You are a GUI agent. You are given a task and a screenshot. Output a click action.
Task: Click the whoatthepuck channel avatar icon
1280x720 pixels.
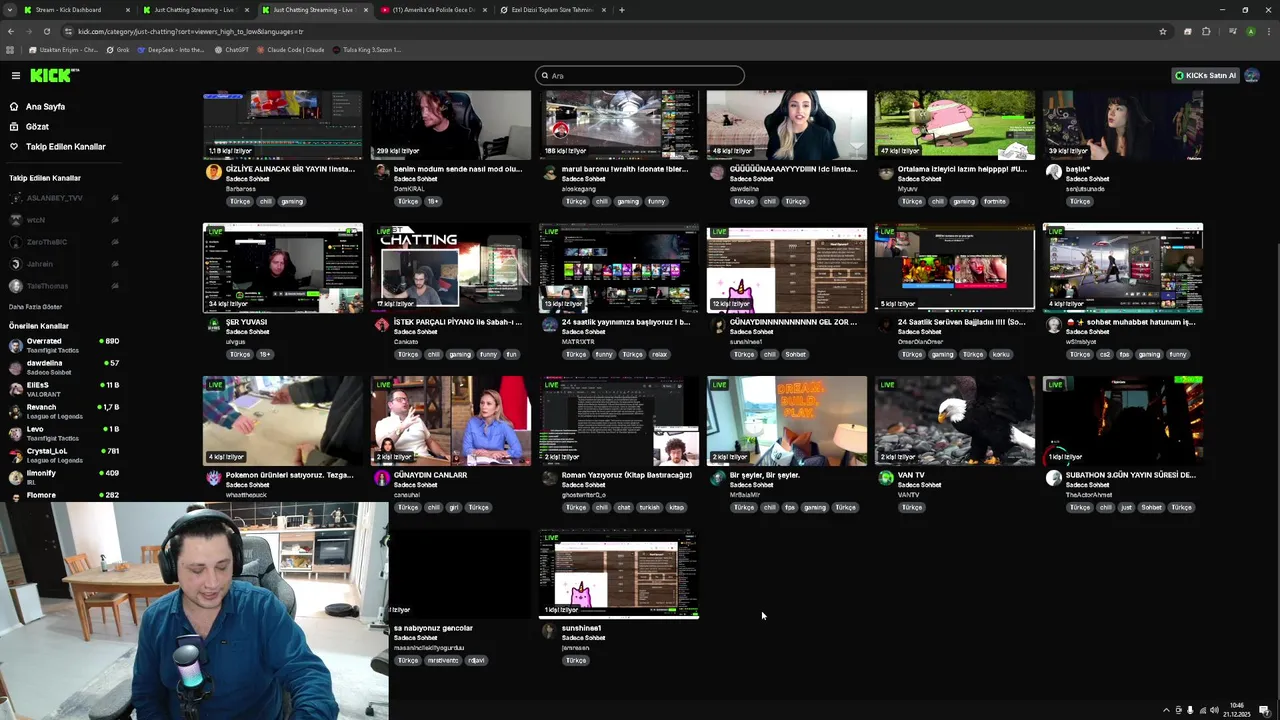tap(213, 478)
